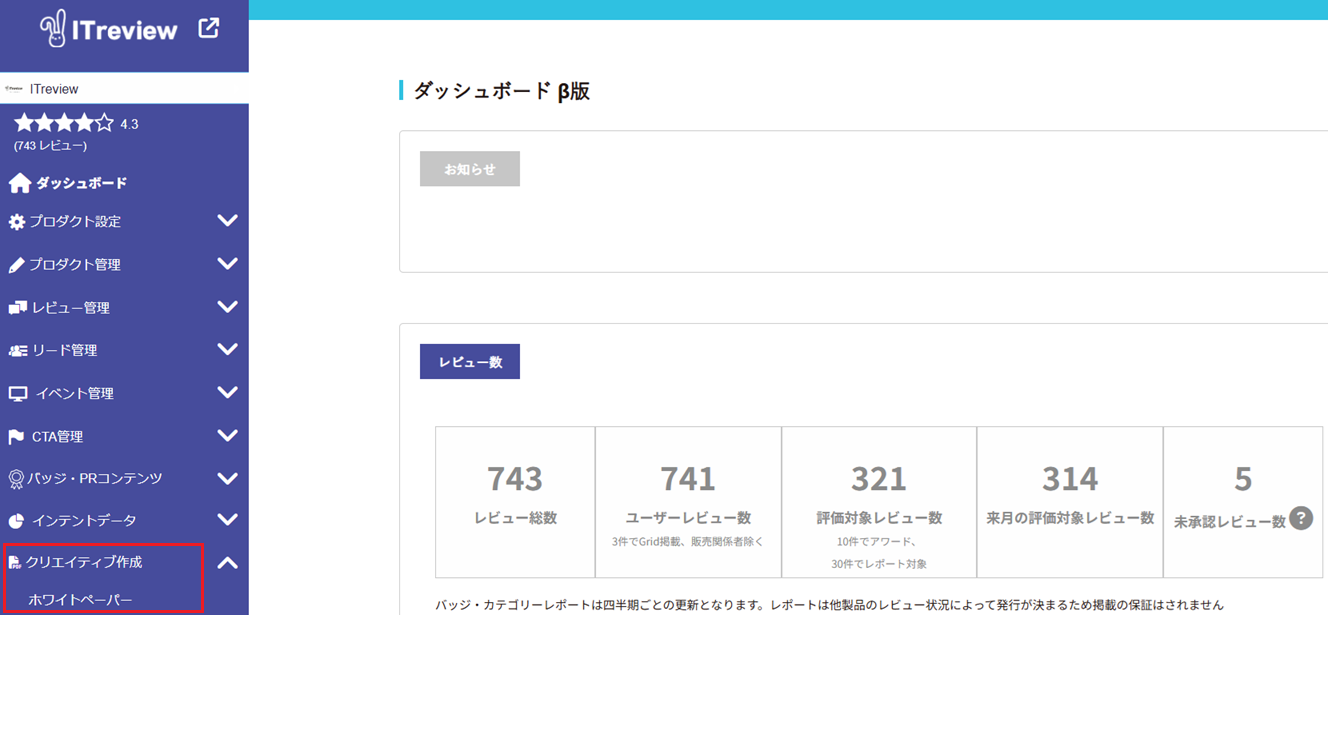The width and height of the screenshot is (1344, 733).
Task: Click the pie chart icon for インテントデータ
Action: pyautogui.click(x=16, y=521)
